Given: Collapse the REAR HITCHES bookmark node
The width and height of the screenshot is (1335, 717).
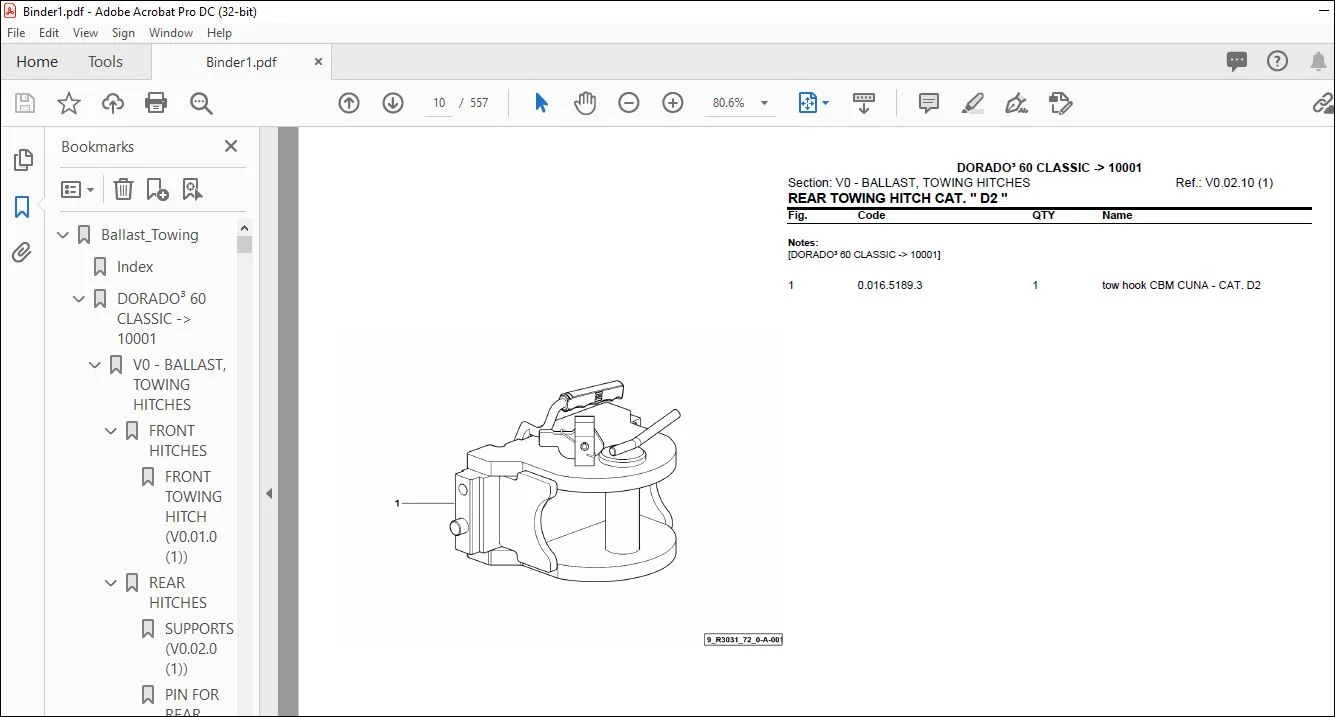Looking at the screenshot, I should pos(112,583).
